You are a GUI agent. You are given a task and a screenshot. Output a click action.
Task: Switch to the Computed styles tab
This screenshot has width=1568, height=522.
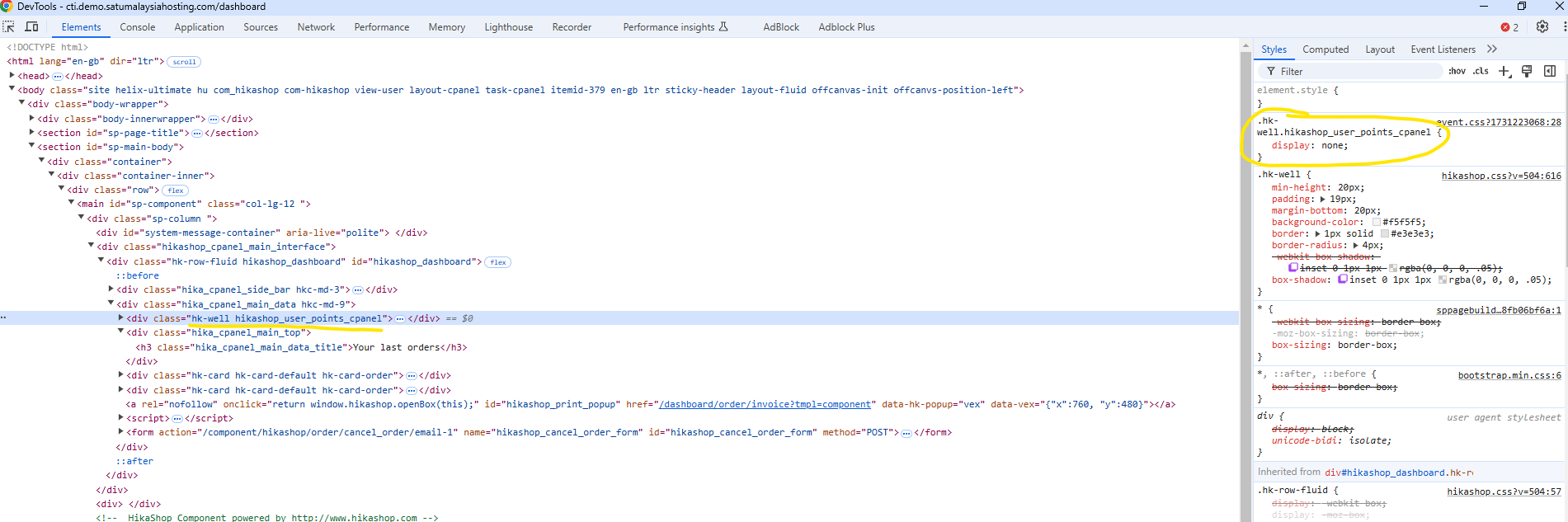(1326, 49)
